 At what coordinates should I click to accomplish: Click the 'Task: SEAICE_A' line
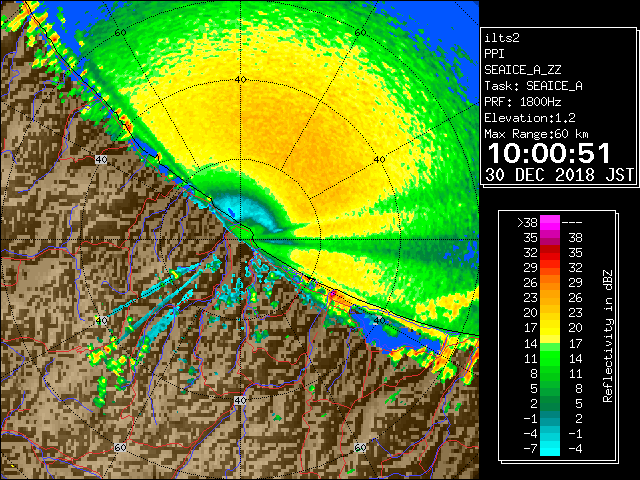tap(533, 86)
